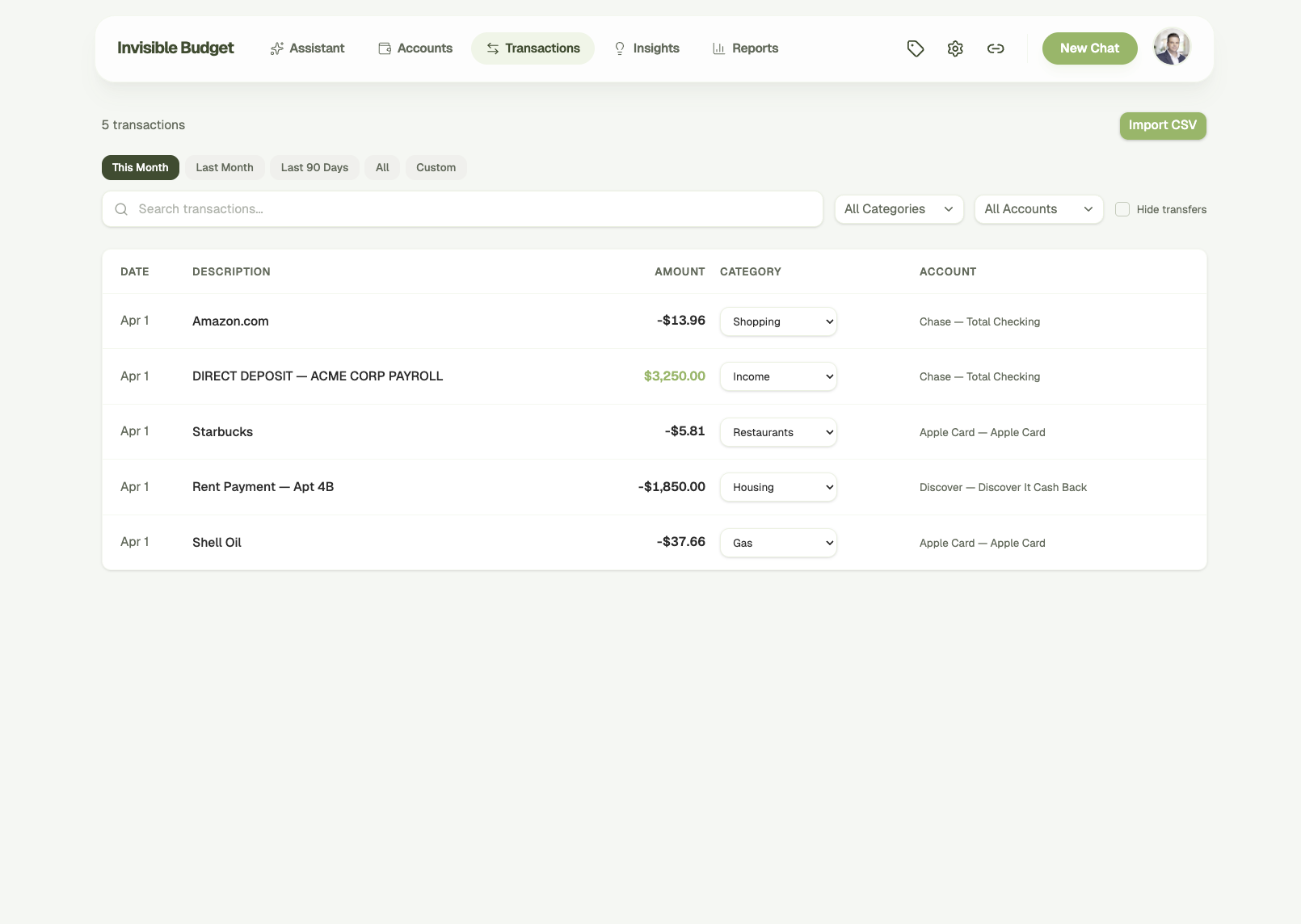Click the Transactions arrows icon

491,48
